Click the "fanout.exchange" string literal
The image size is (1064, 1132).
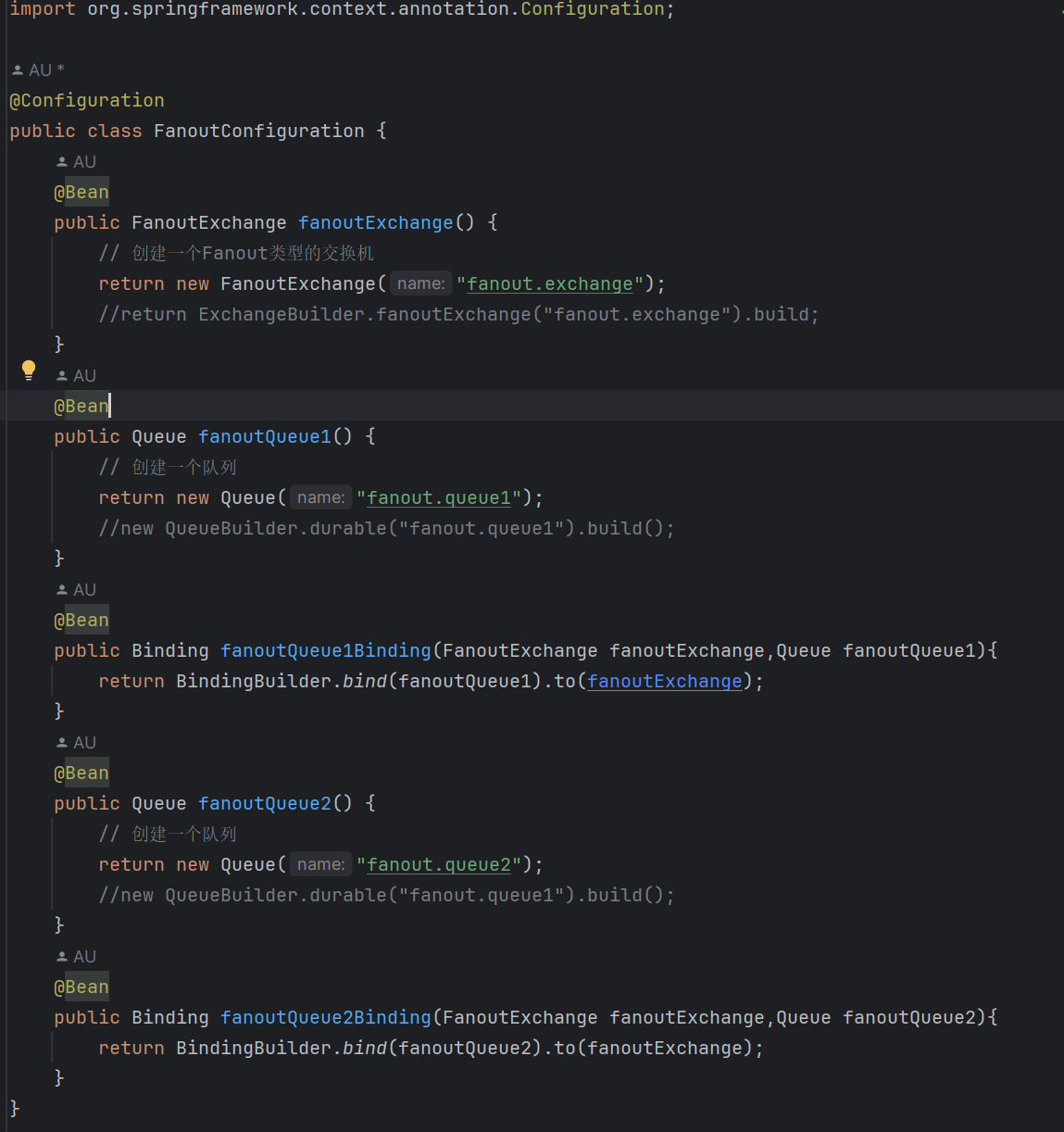[550, 283]
